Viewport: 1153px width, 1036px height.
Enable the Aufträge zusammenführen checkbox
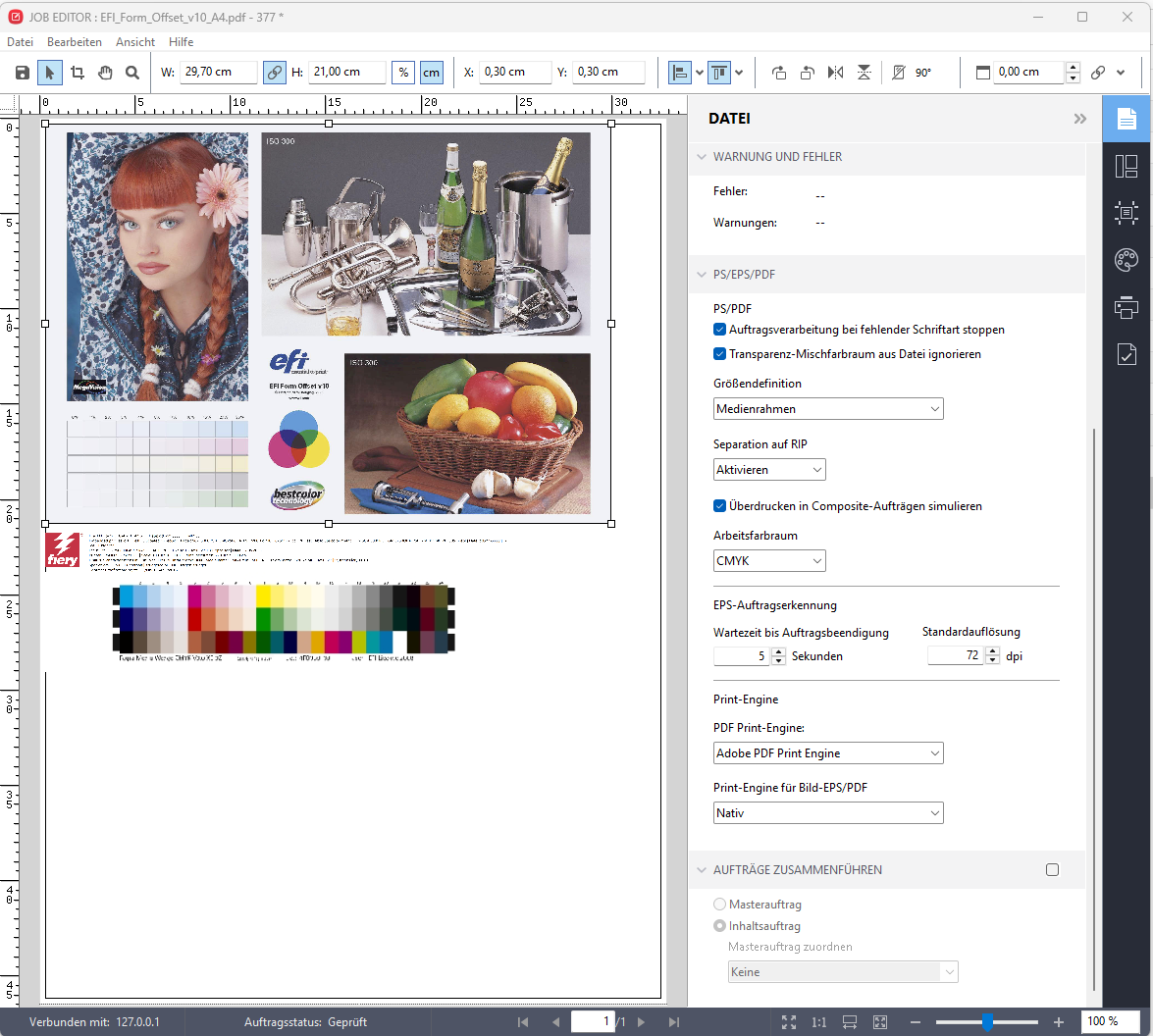[x=1053, y=869]
